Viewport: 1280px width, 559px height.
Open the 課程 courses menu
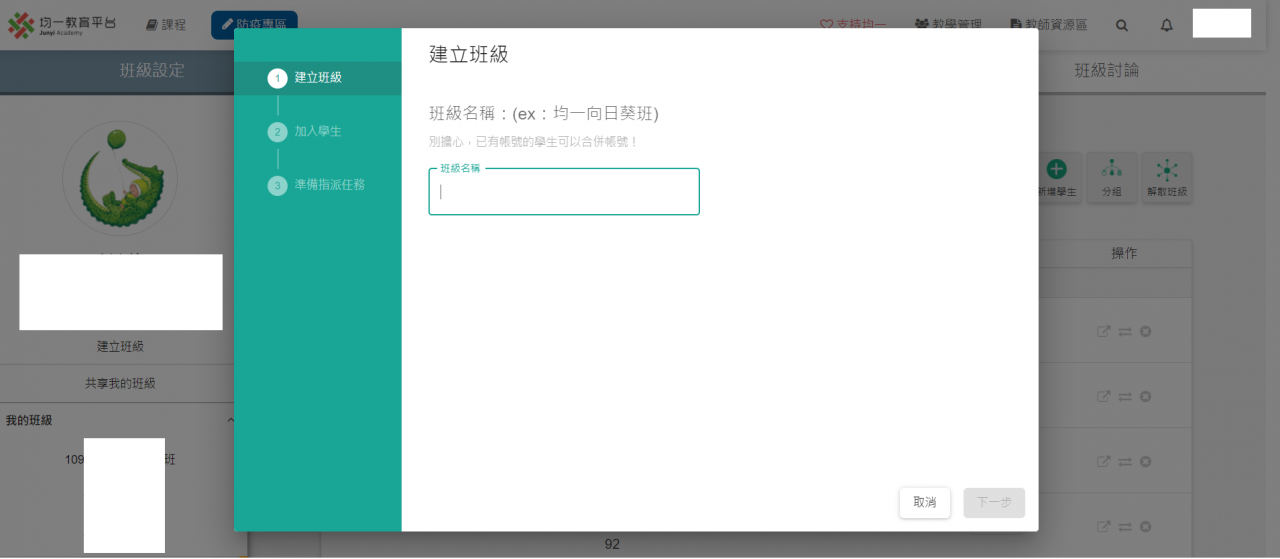pyautogui.click(x=166, y=25)
